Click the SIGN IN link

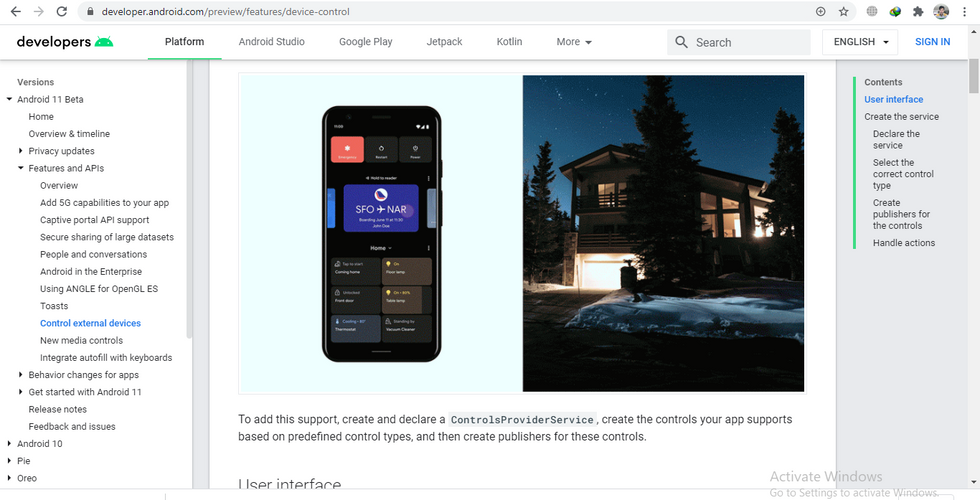coord(932,42)
